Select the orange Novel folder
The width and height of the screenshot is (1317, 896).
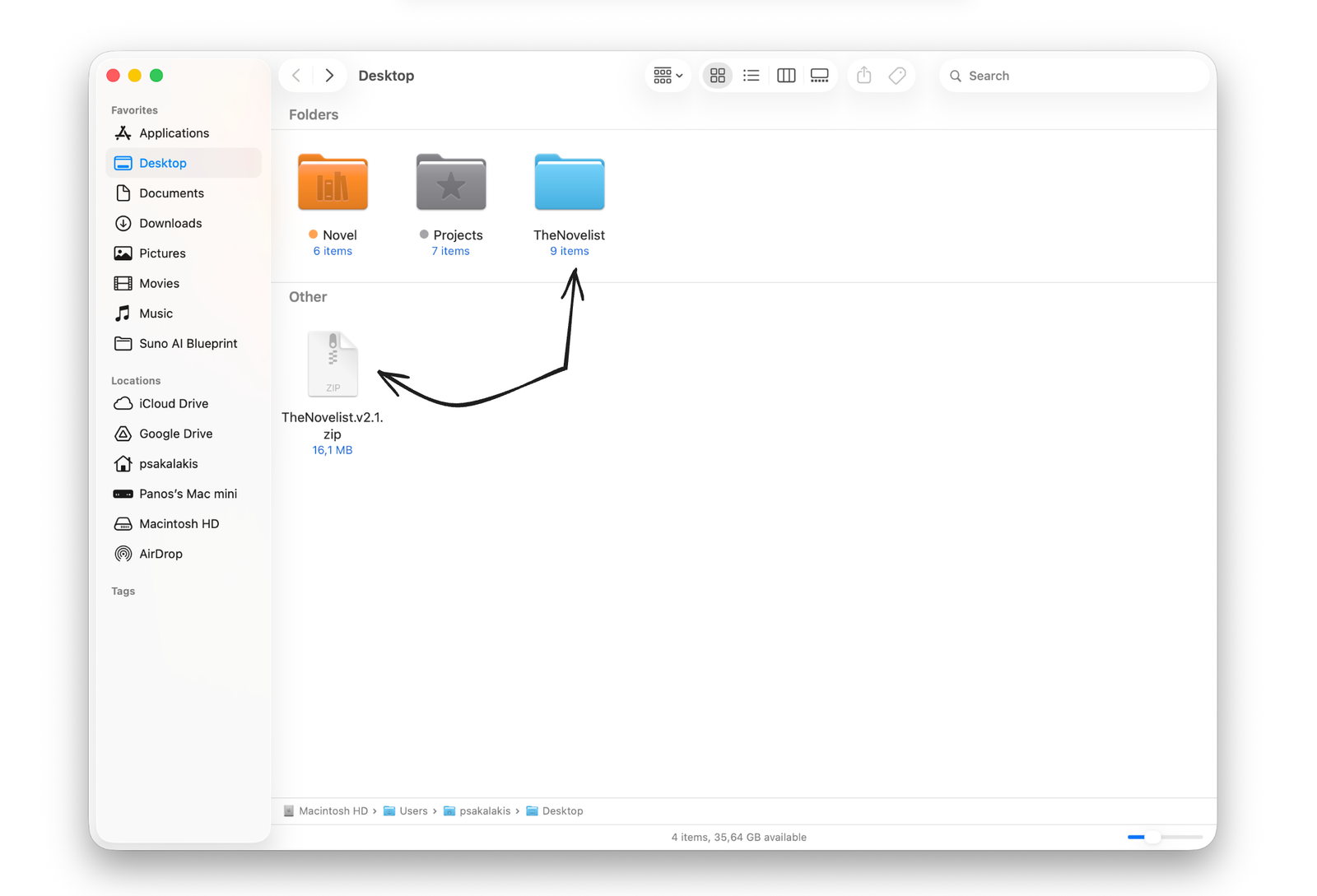[333, 183]
